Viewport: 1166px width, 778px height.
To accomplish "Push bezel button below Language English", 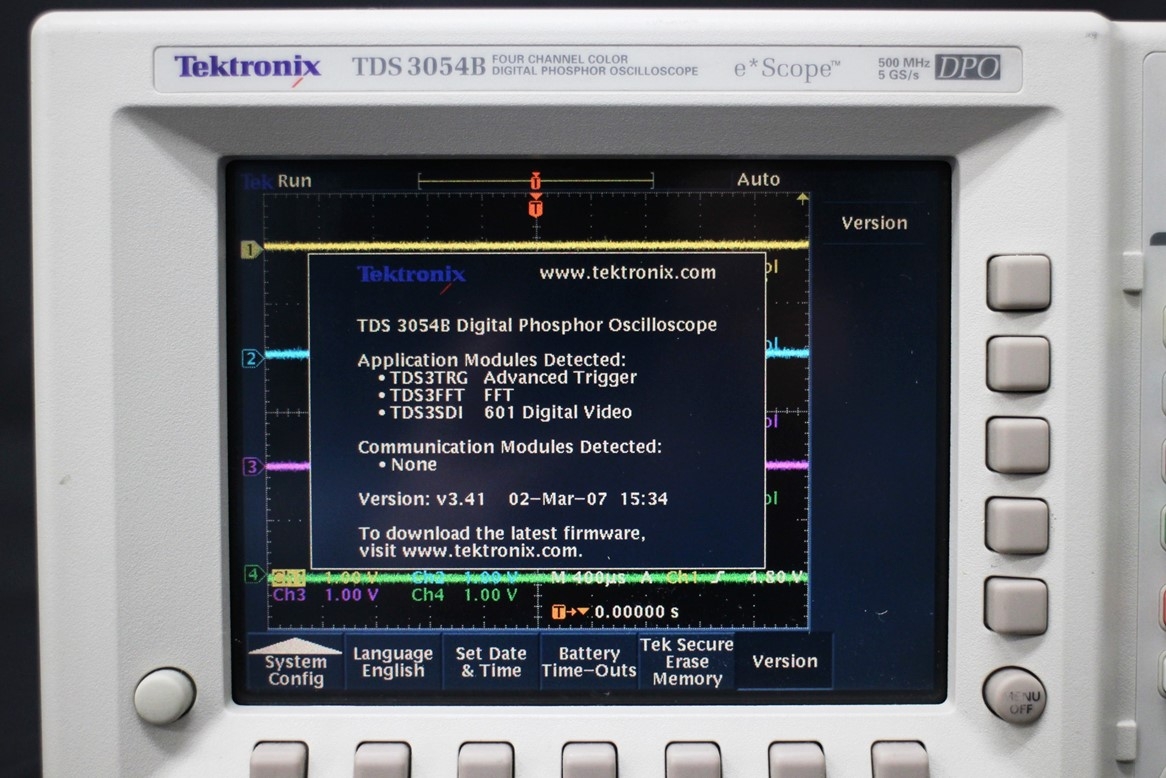I will [382, 759].
